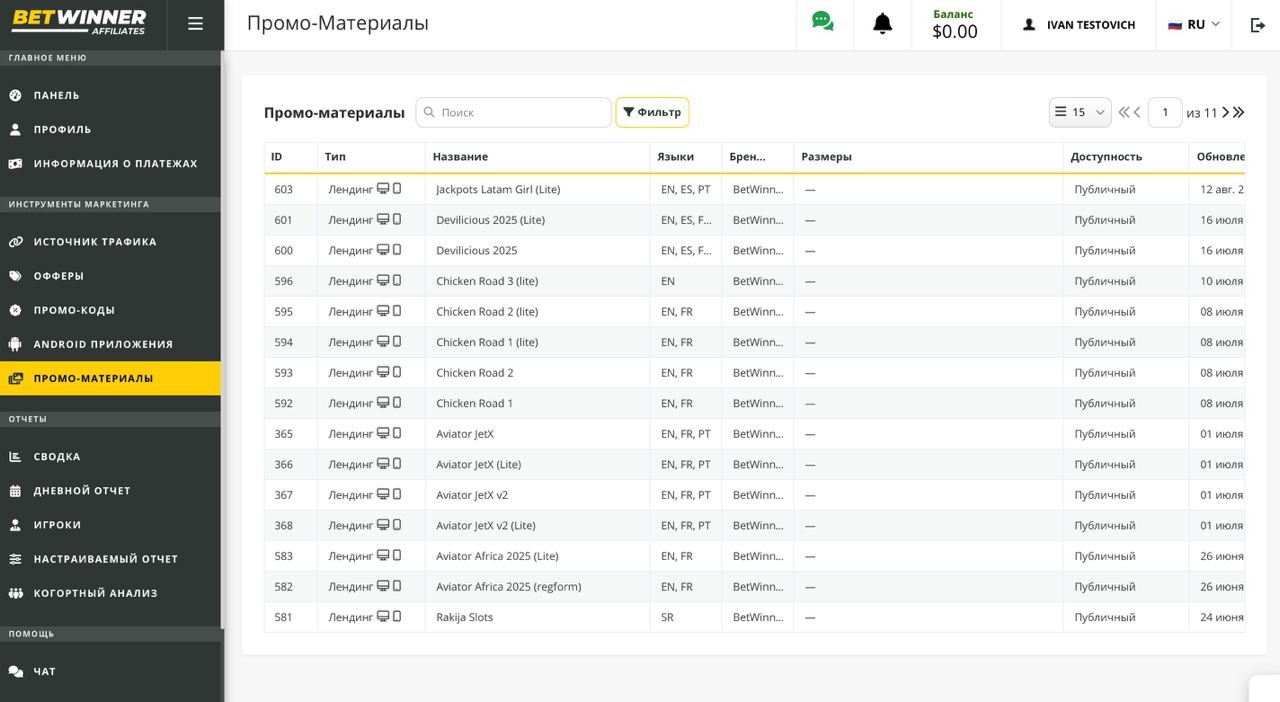Open the Ivan Testovich user menu
1280x702 pixels.
1079,25
